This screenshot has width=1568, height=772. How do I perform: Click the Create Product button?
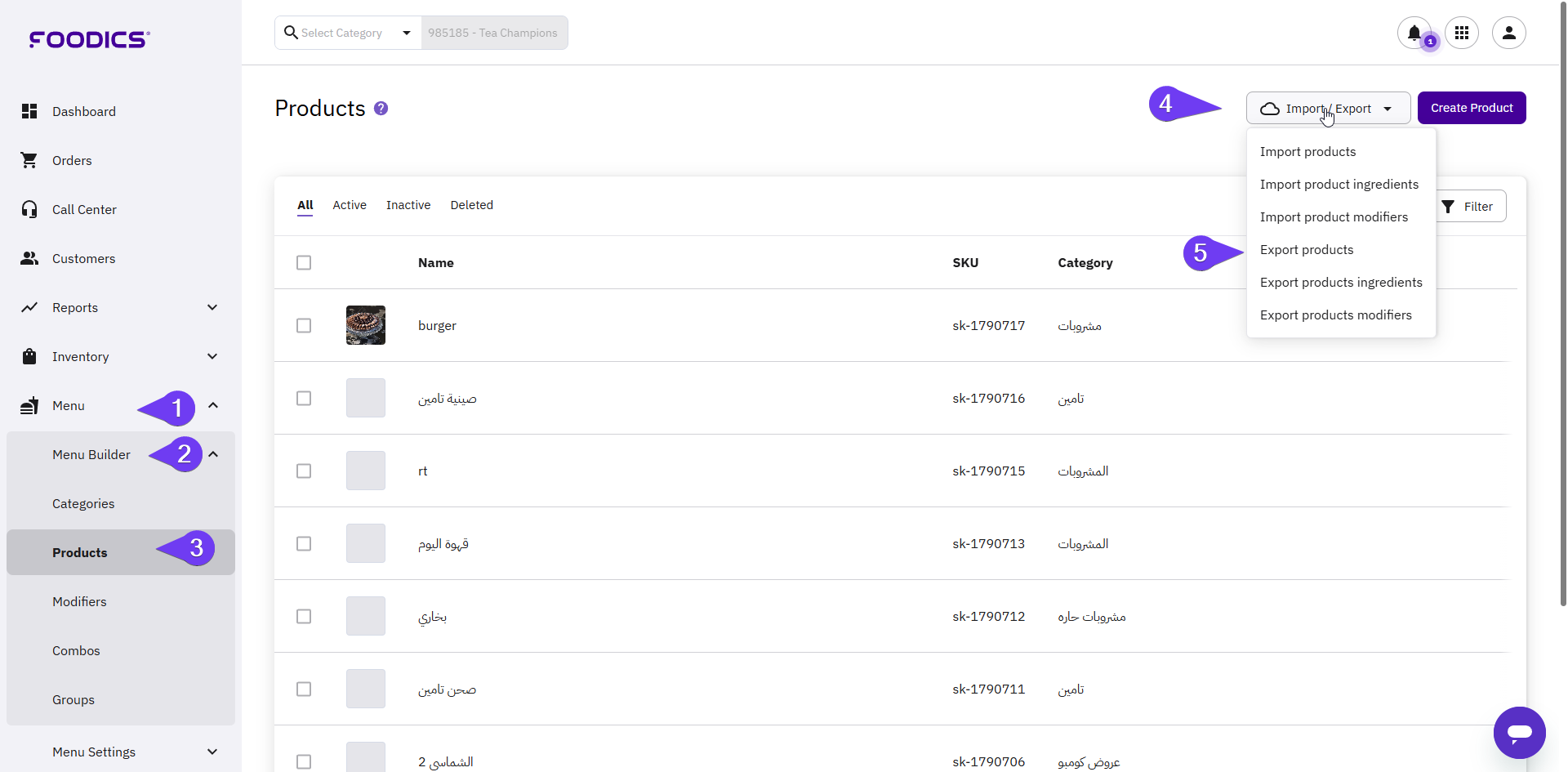[x=1471, y=108]
